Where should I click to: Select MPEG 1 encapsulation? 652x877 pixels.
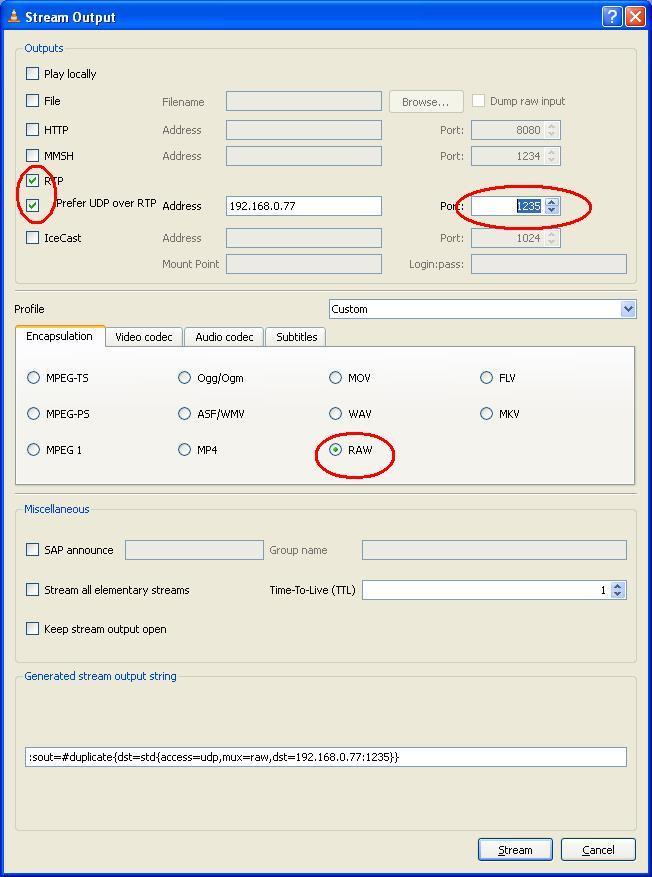coord(34,450)
